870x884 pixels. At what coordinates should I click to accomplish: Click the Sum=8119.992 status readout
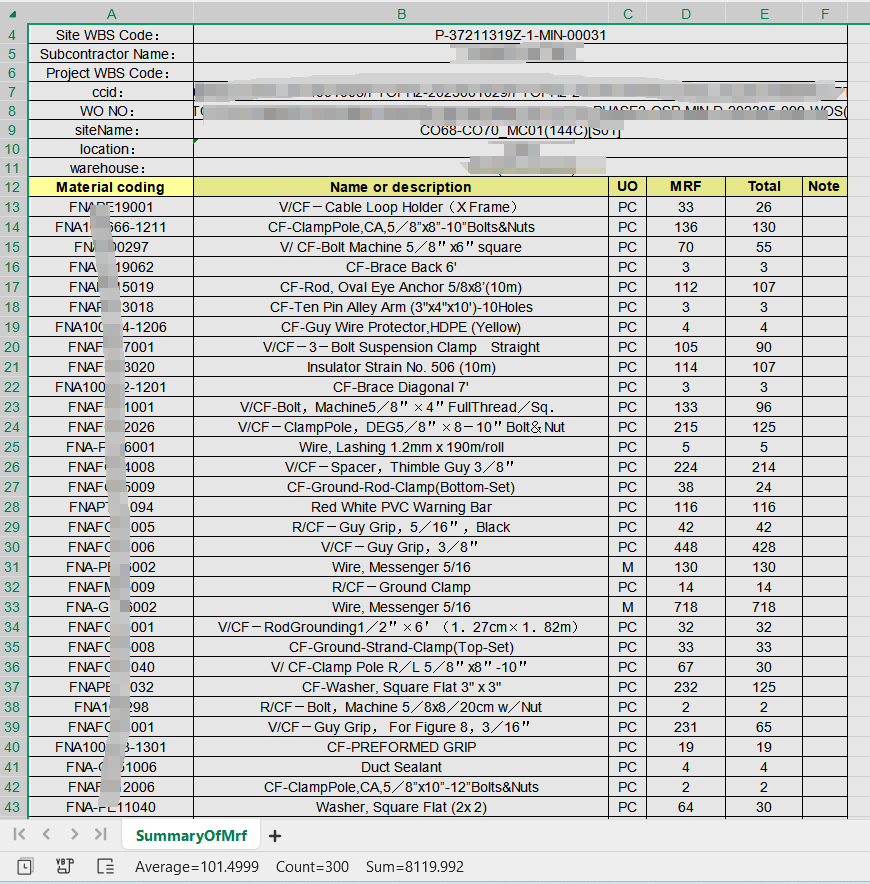414,867
